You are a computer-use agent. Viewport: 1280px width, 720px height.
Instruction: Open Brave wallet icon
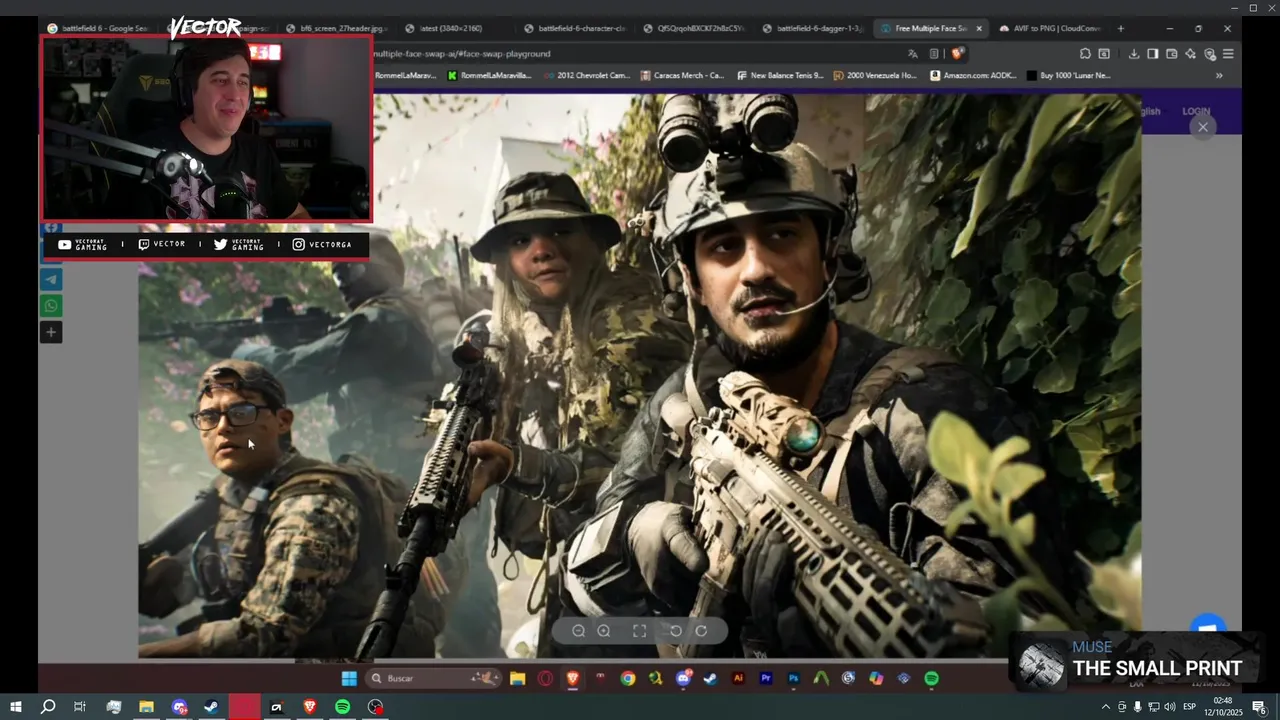coord(1171,54)
